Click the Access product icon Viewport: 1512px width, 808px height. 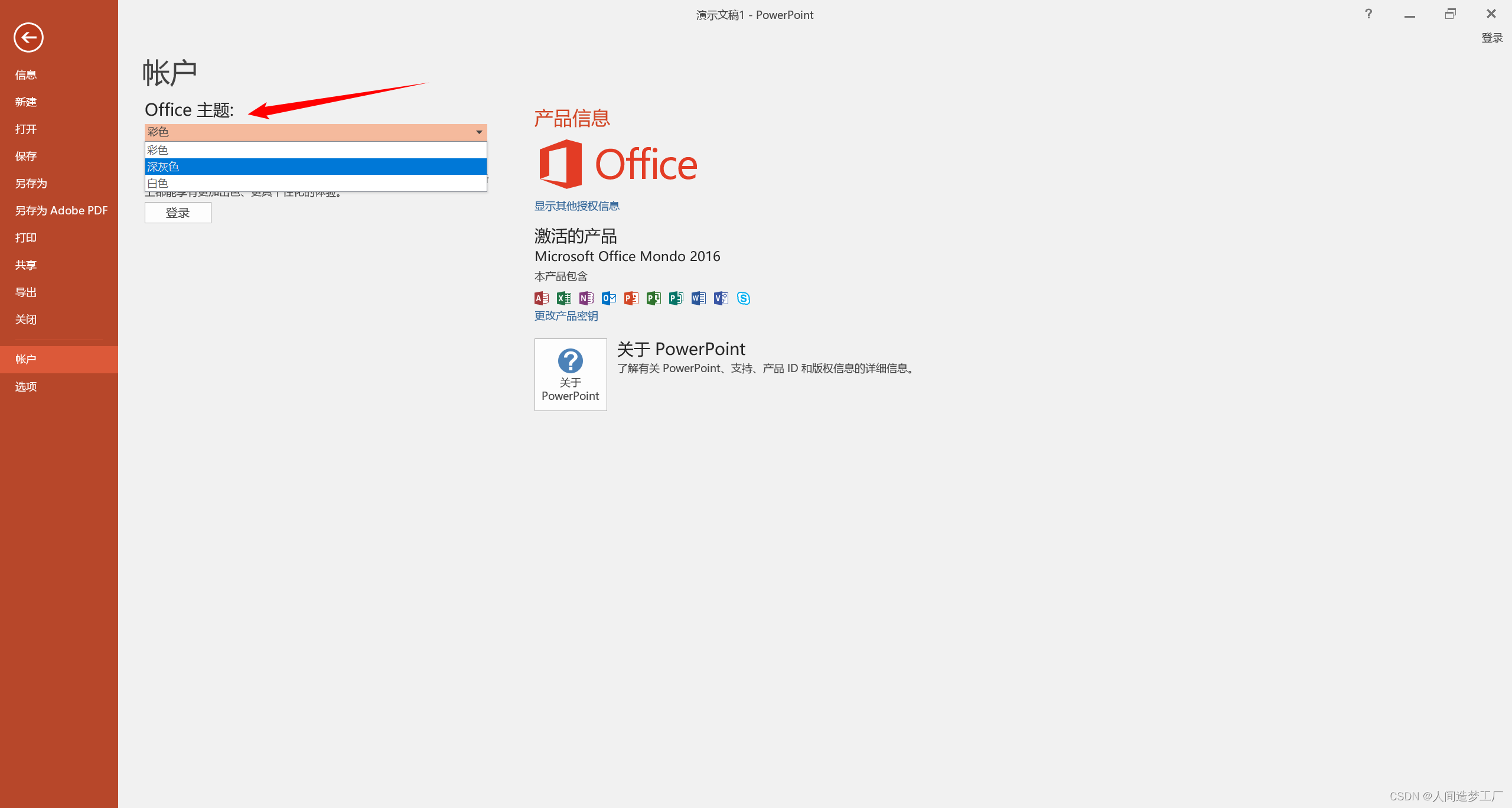541,298
